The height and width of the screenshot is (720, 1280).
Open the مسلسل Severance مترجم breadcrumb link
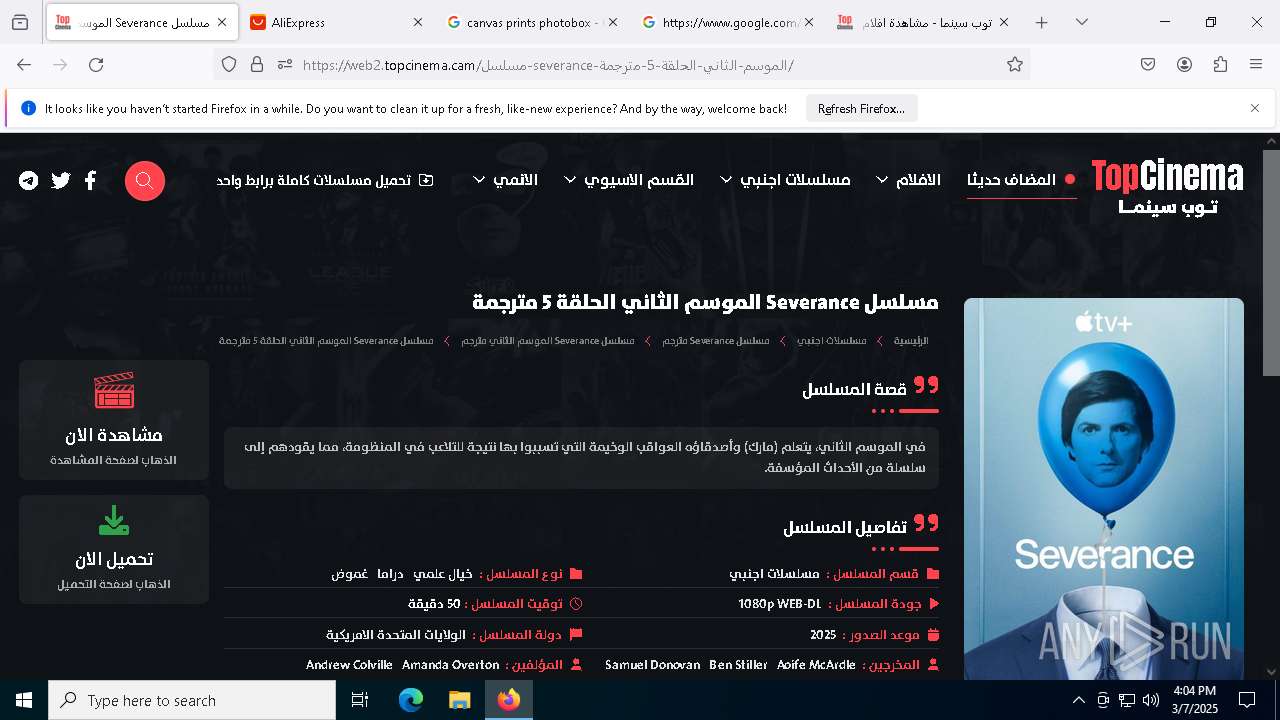(717, 341)
